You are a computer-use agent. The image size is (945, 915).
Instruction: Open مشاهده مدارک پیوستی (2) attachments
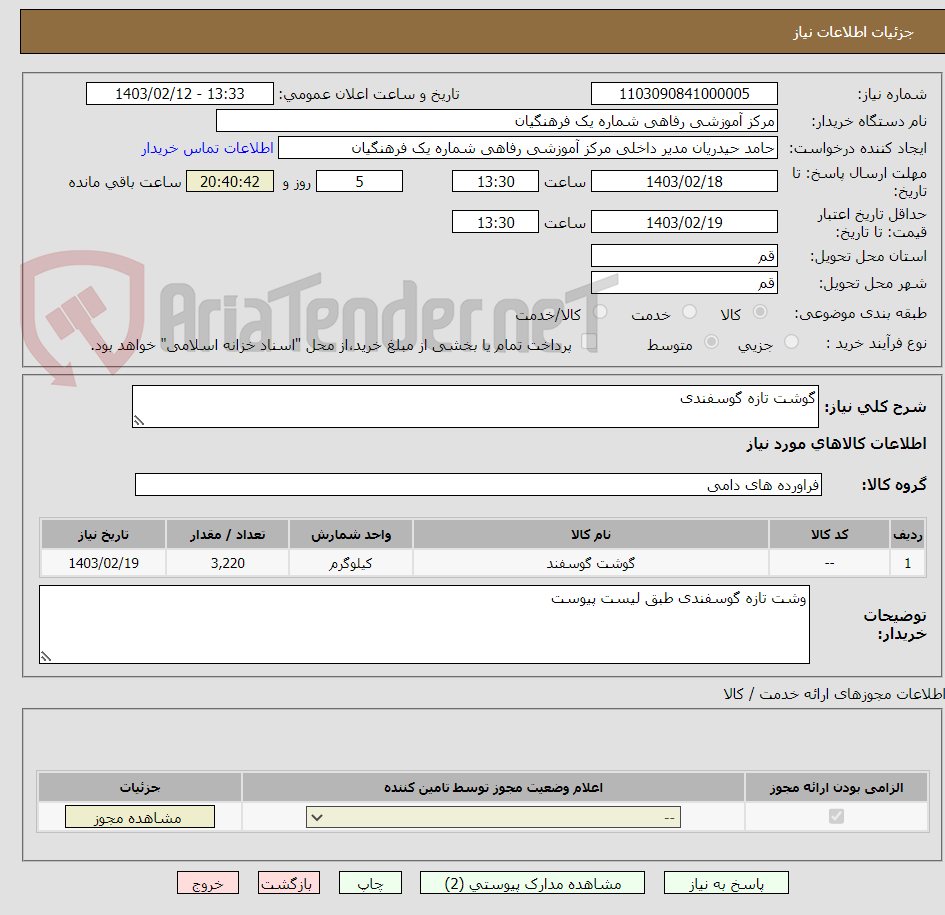coord(532,883)
